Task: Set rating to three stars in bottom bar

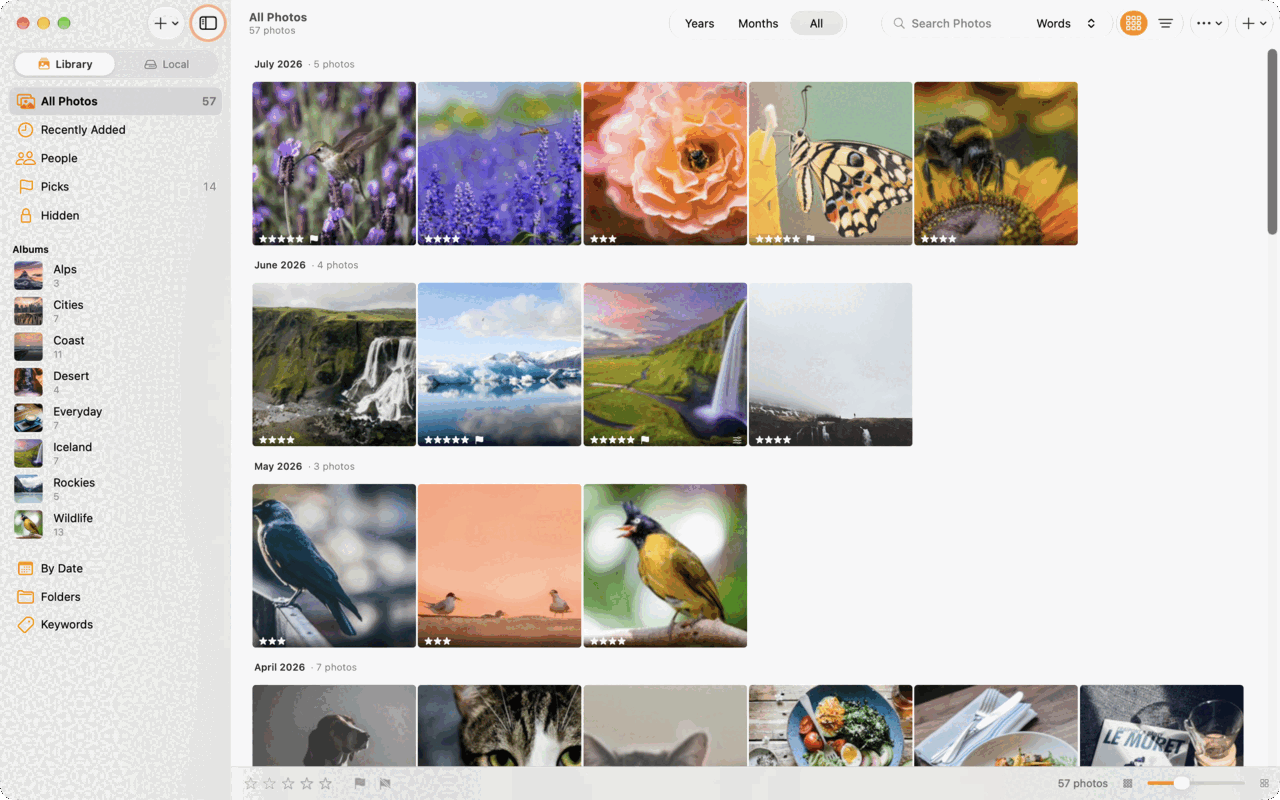Action: tap(288, 784)
